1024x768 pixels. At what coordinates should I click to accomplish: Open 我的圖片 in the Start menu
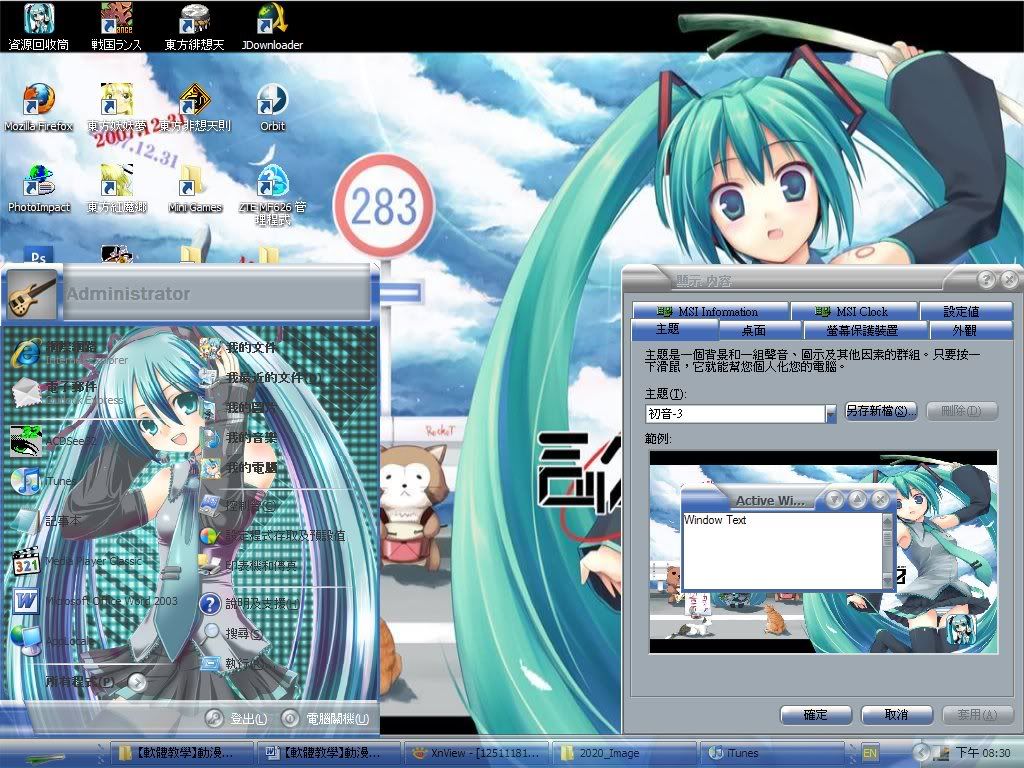click(240, 408)
